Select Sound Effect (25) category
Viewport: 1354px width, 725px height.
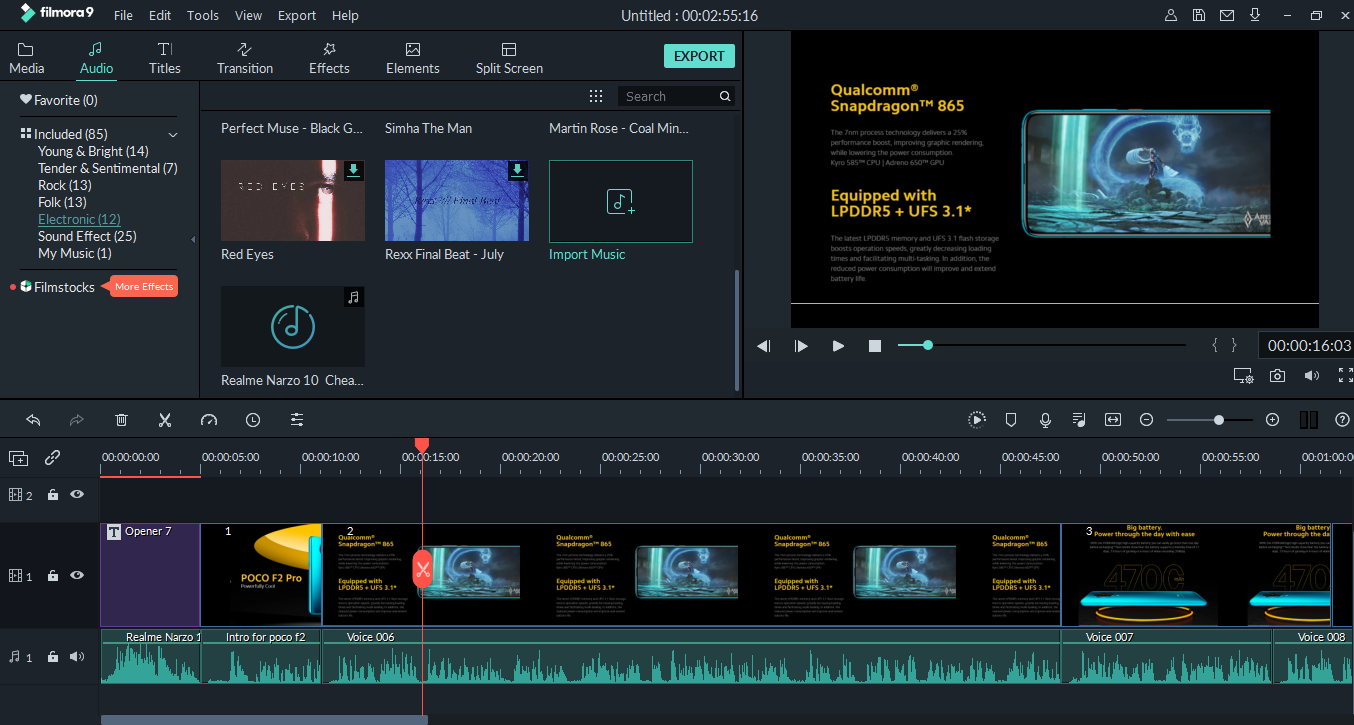(x=87, y=236)
